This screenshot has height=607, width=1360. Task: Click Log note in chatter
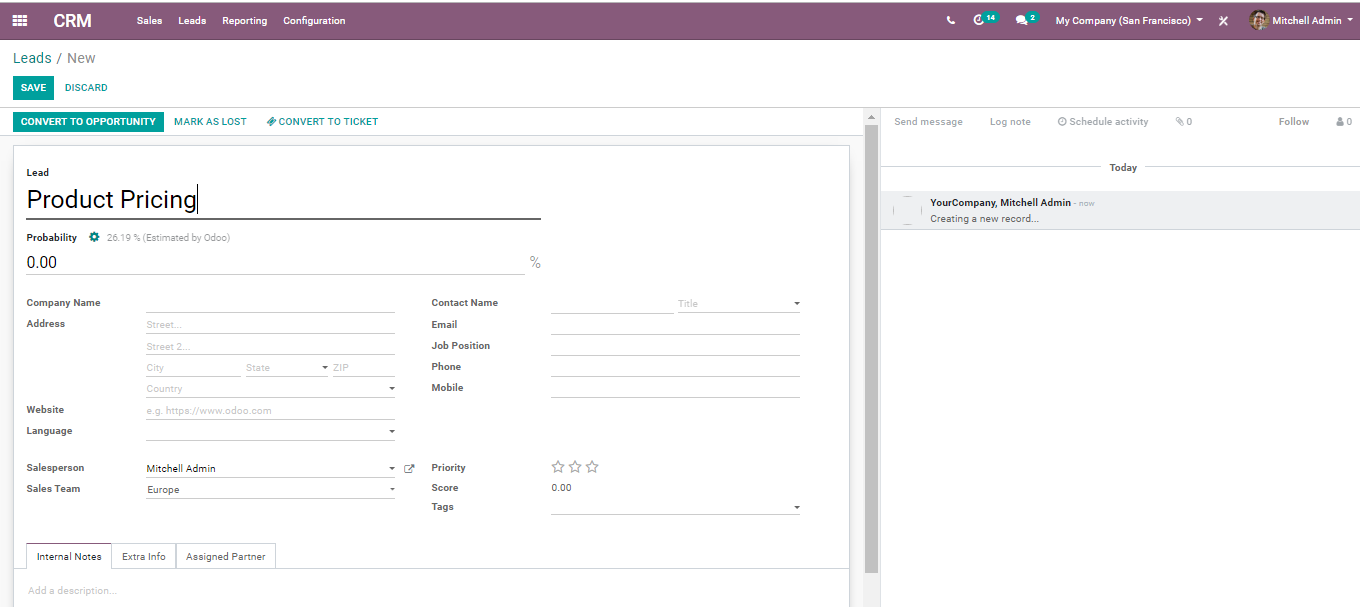(x=1010, y=122)
